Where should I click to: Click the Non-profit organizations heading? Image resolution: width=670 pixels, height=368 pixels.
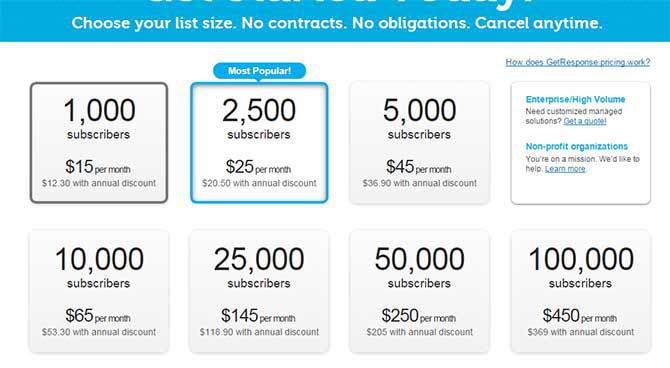[576, 146]
